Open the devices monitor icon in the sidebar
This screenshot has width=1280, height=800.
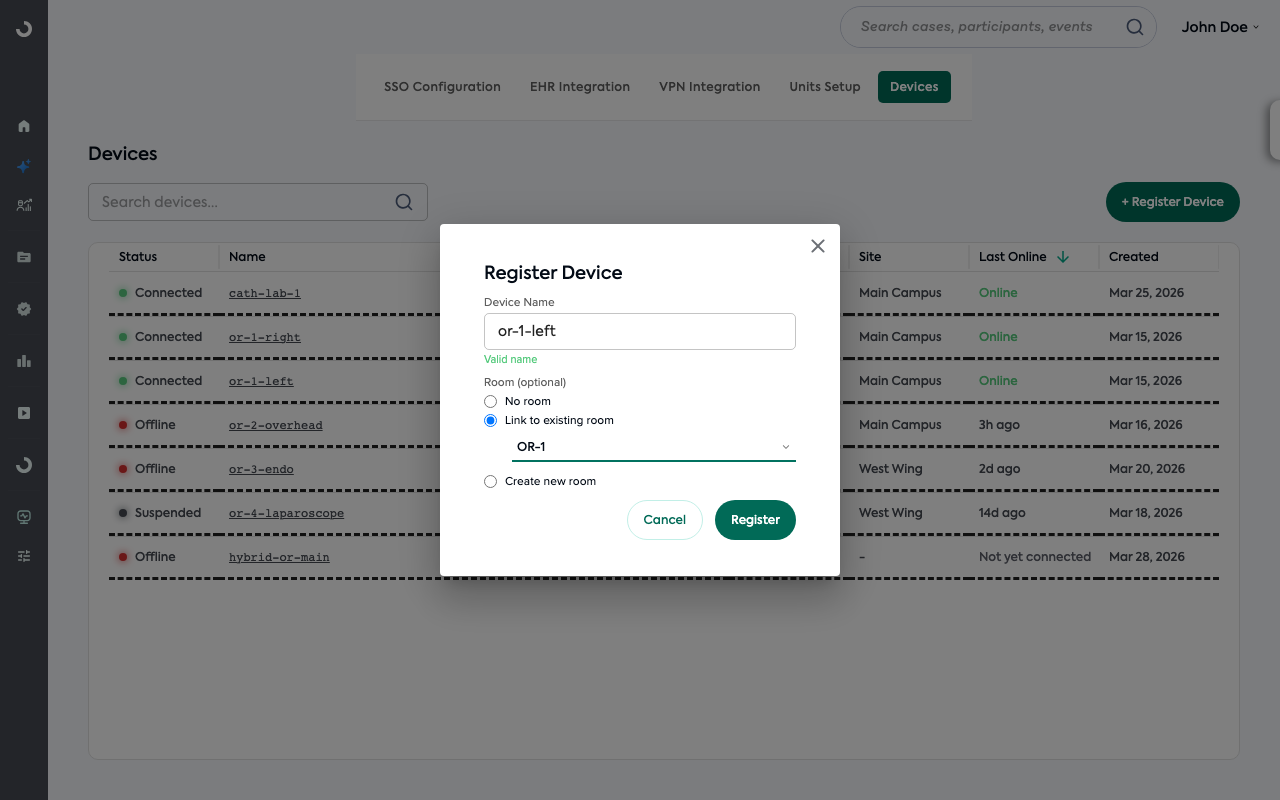(23, 516)
